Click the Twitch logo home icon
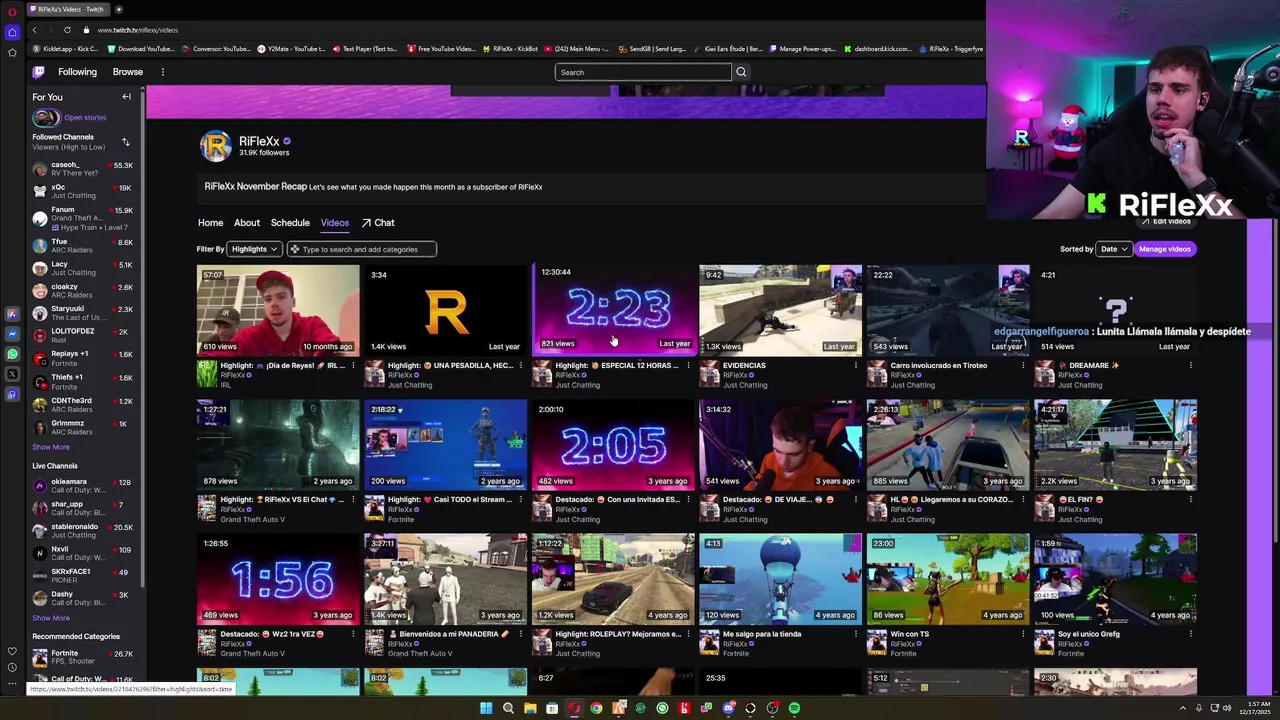1280x720 pixels. coord(38,72)
